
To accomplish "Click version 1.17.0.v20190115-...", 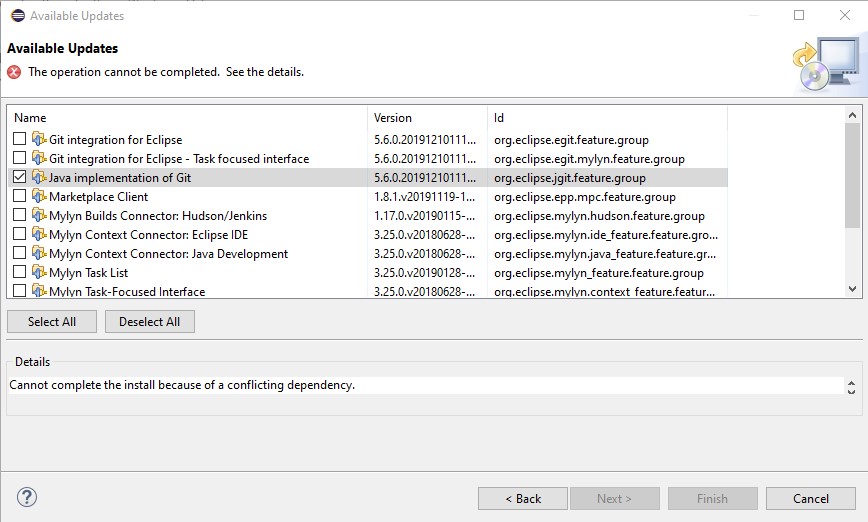I will (425, 215).
